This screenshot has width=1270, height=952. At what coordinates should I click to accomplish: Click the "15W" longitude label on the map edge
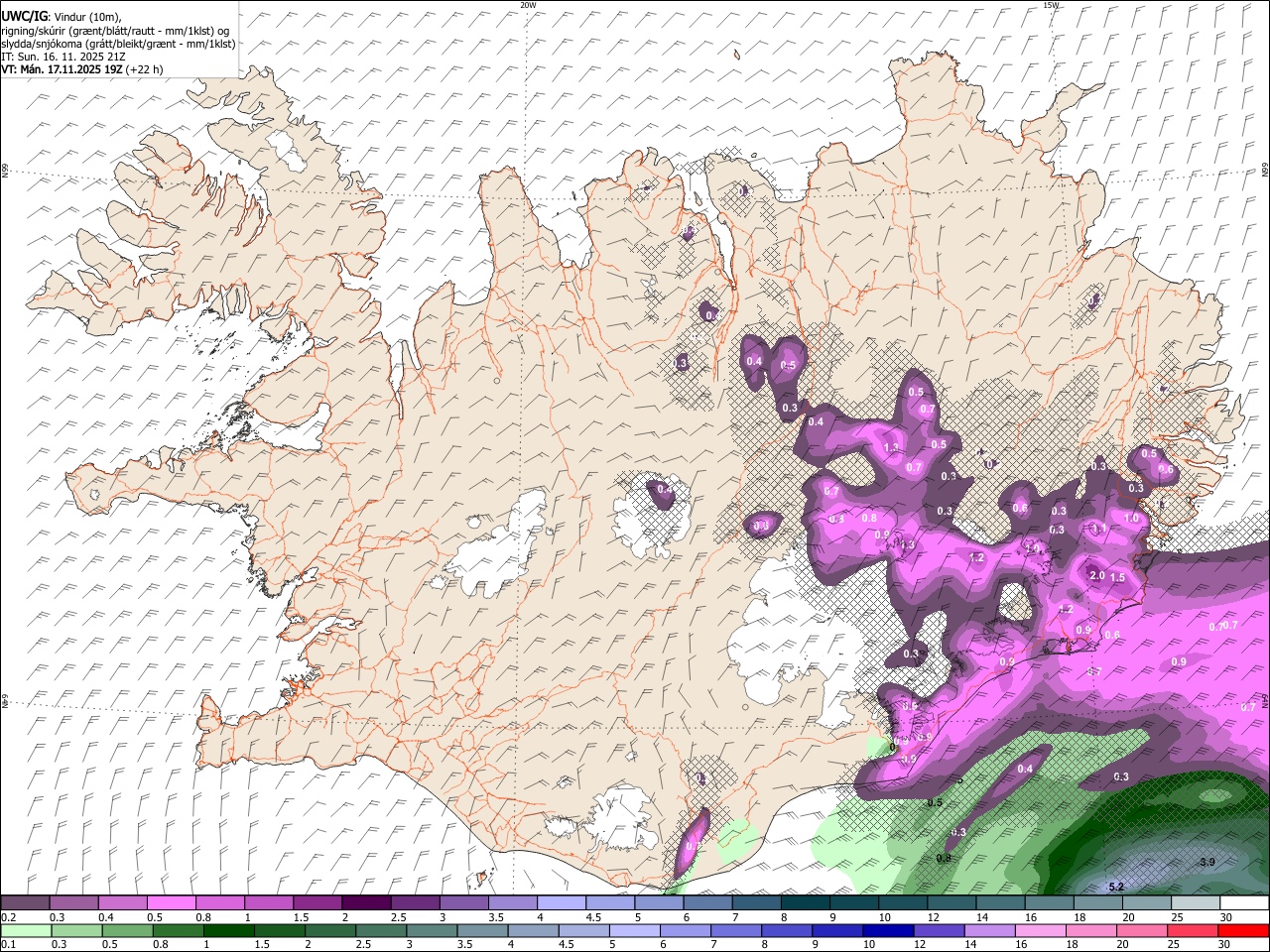pos(1051,5)
